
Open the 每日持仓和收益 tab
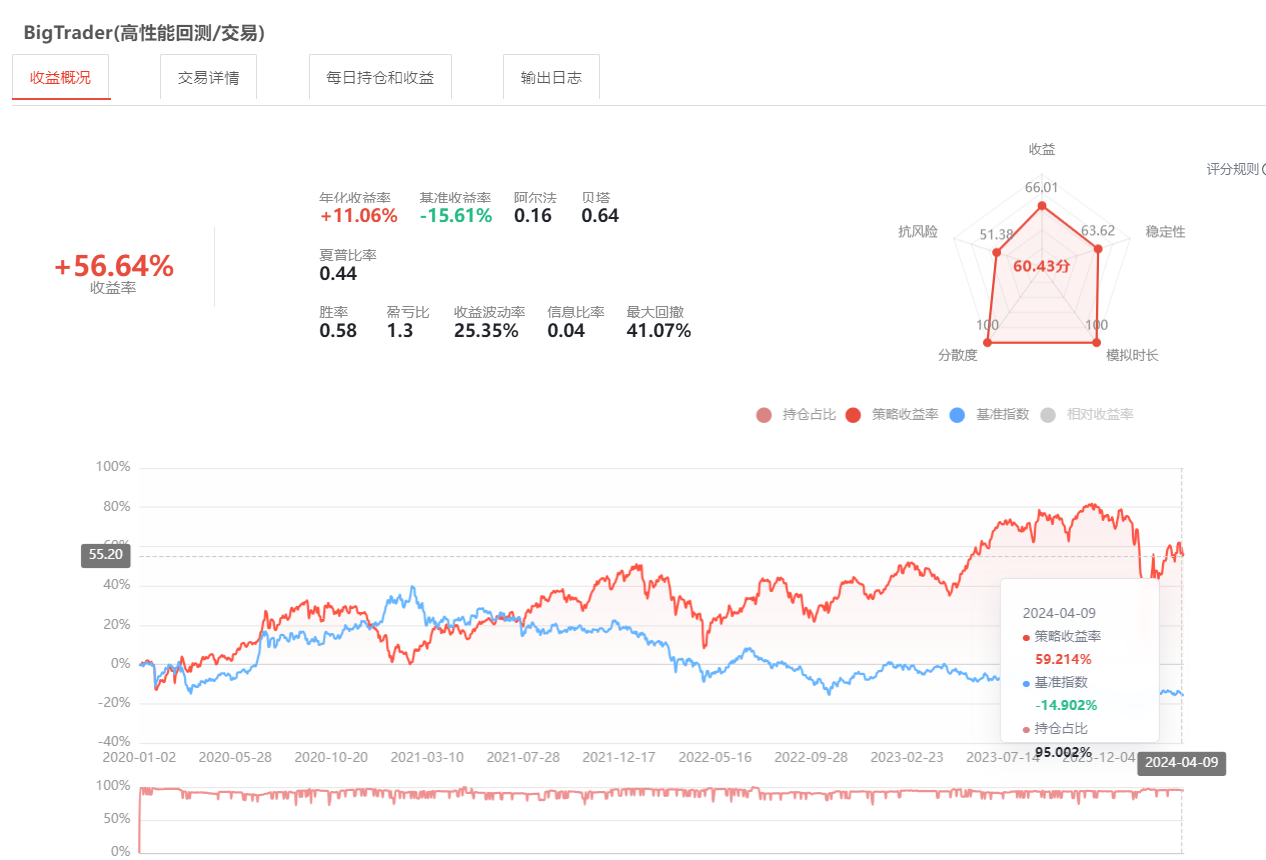click(x=380, y=77)
